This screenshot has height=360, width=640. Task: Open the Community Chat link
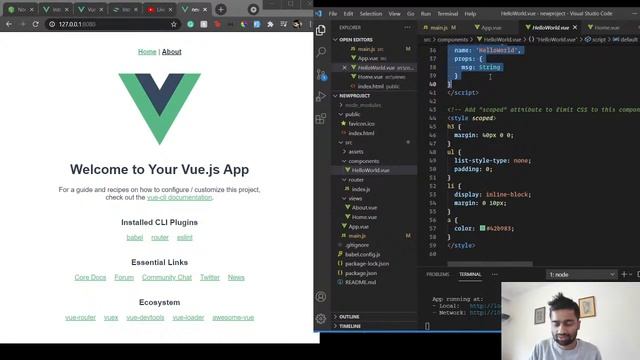point(167,278)
